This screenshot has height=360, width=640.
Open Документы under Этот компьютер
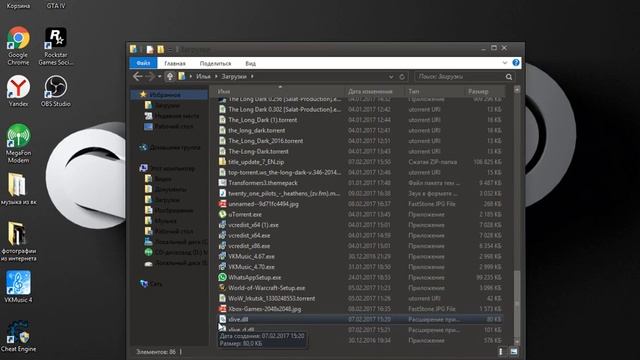[x=170, y=189]
